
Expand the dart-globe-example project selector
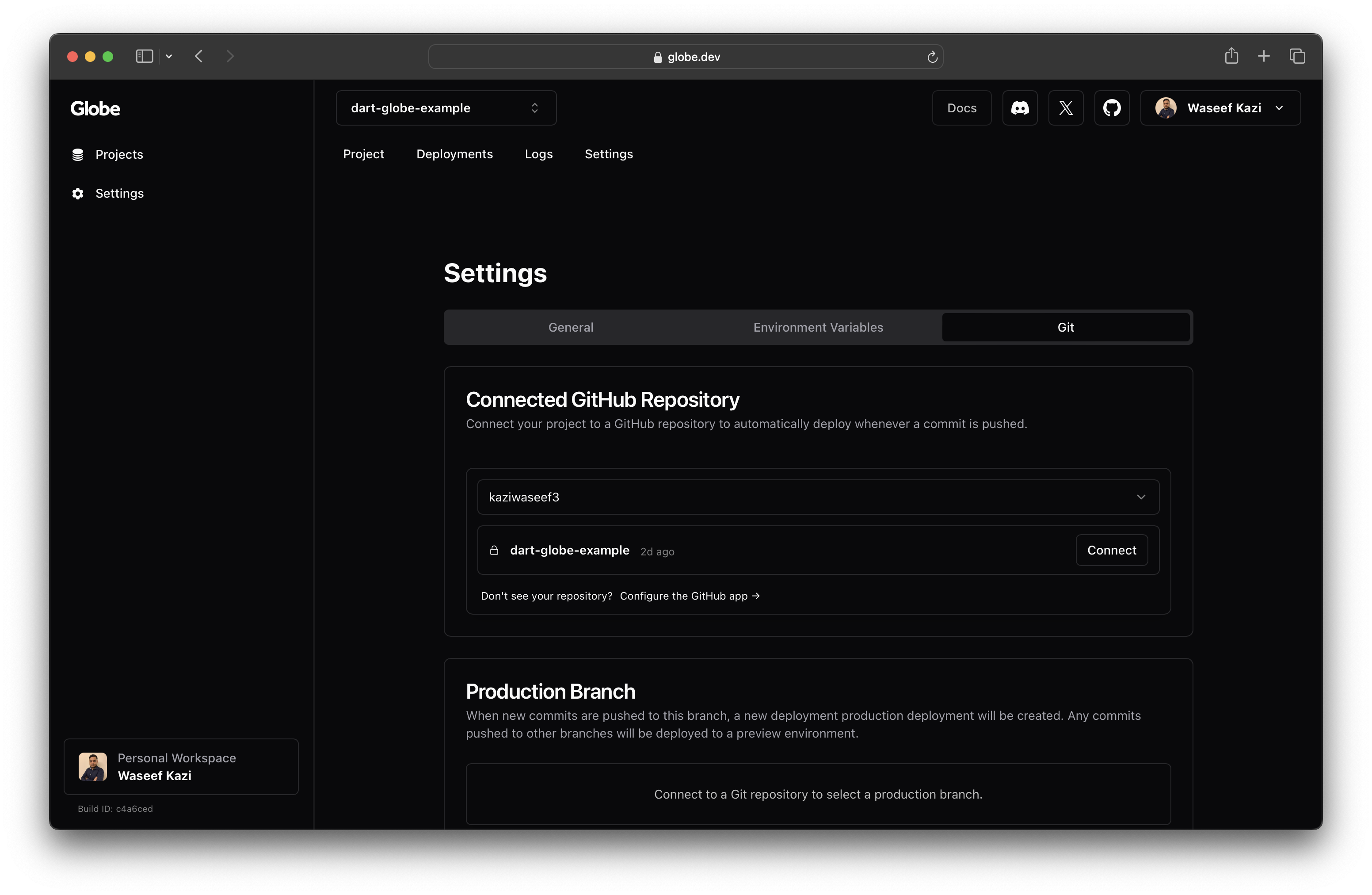pos(446,108)
